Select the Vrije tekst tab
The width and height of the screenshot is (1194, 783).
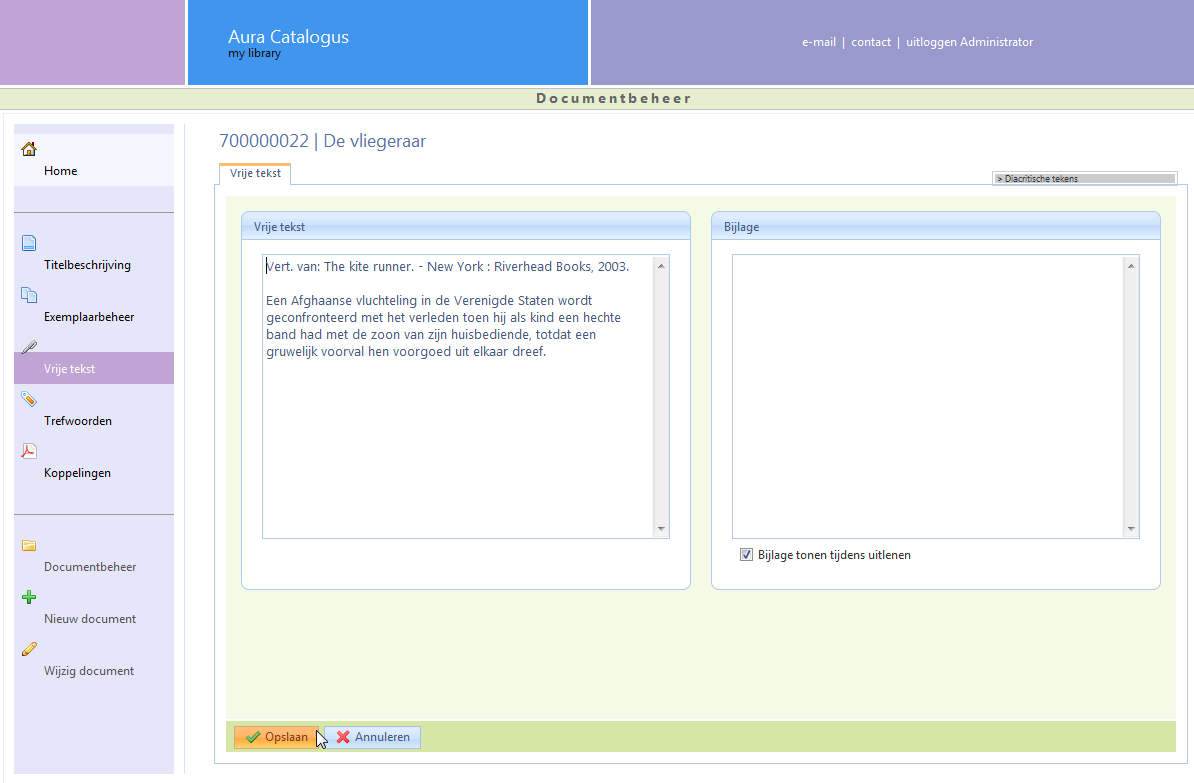pos(255,174)
